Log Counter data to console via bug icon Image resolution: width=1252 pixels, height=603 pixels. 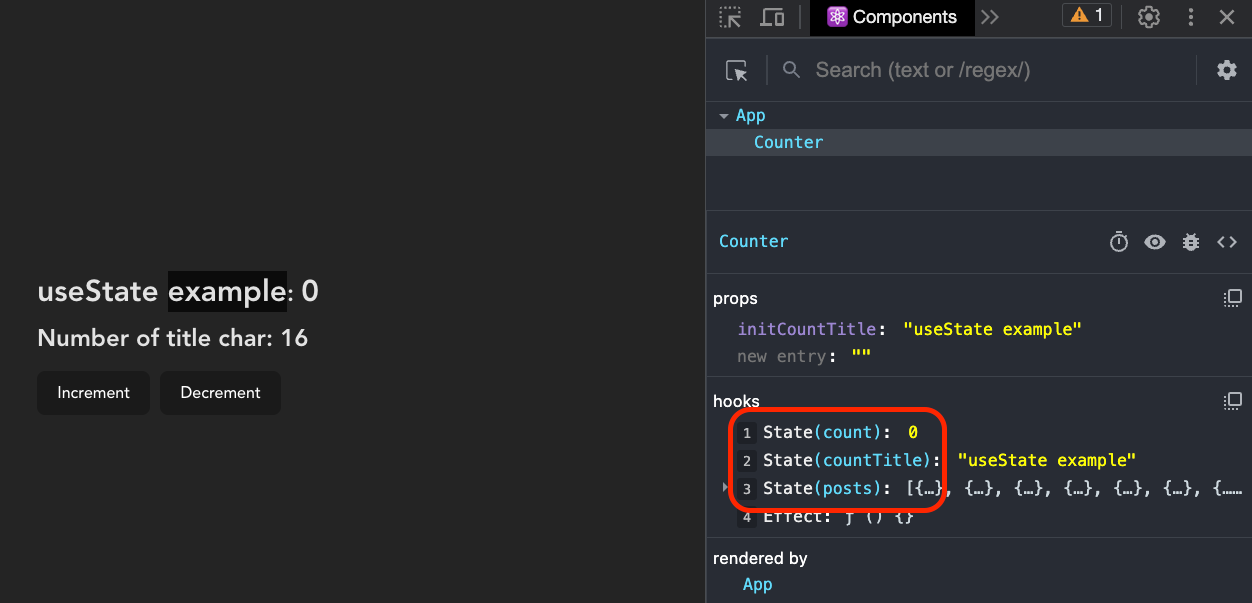click(x=1191, y=241)
